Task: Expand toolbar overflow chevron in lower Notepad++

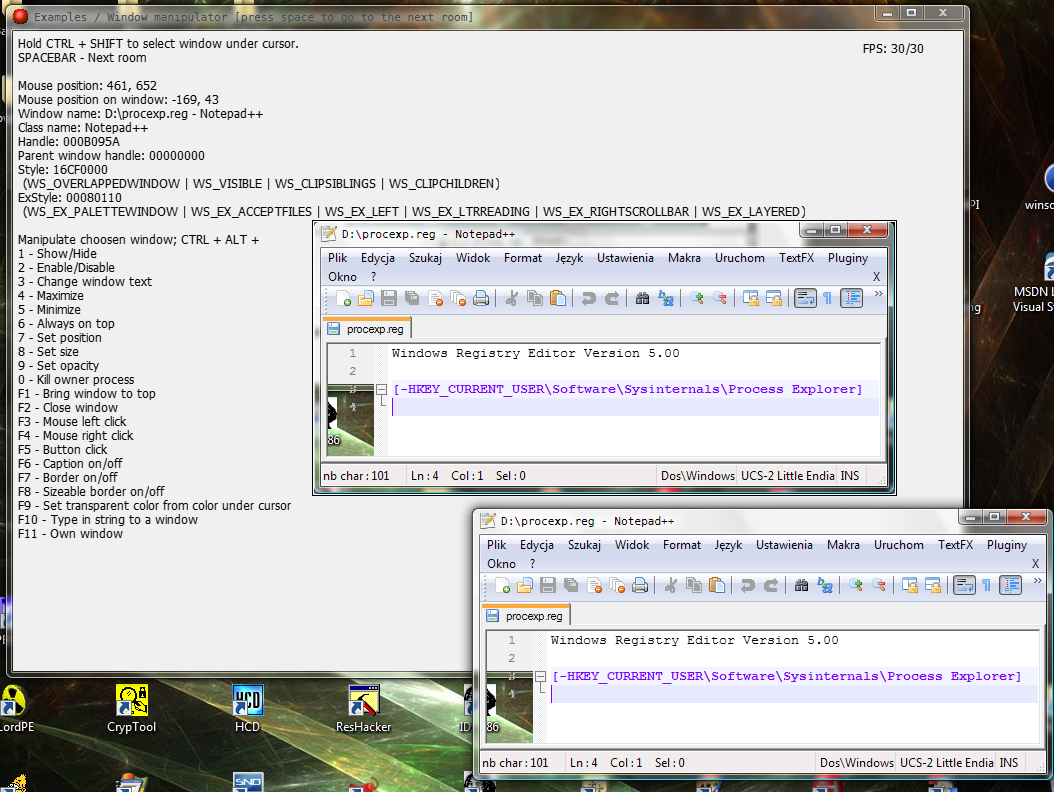Action: [1037, 581]
